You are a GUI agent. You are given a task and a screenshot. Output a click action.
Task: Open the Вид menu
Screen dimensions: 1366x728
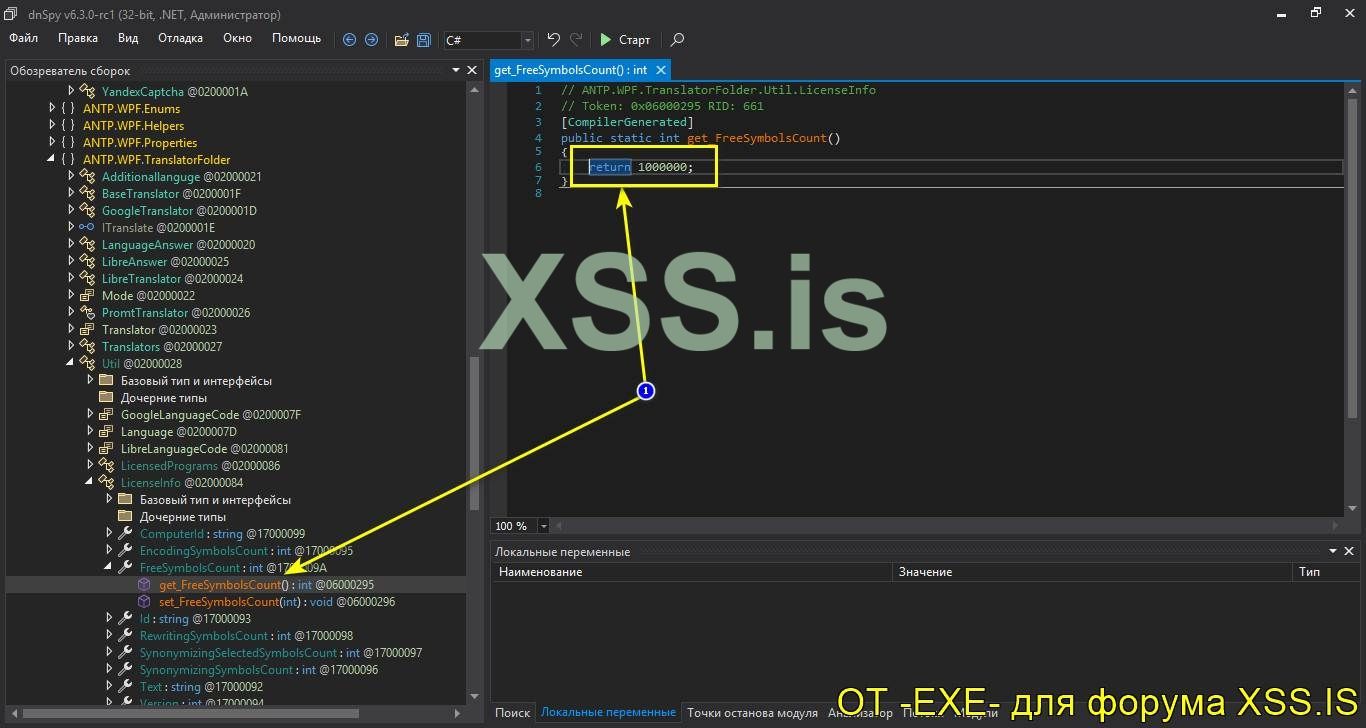click(x=128, y=38)
